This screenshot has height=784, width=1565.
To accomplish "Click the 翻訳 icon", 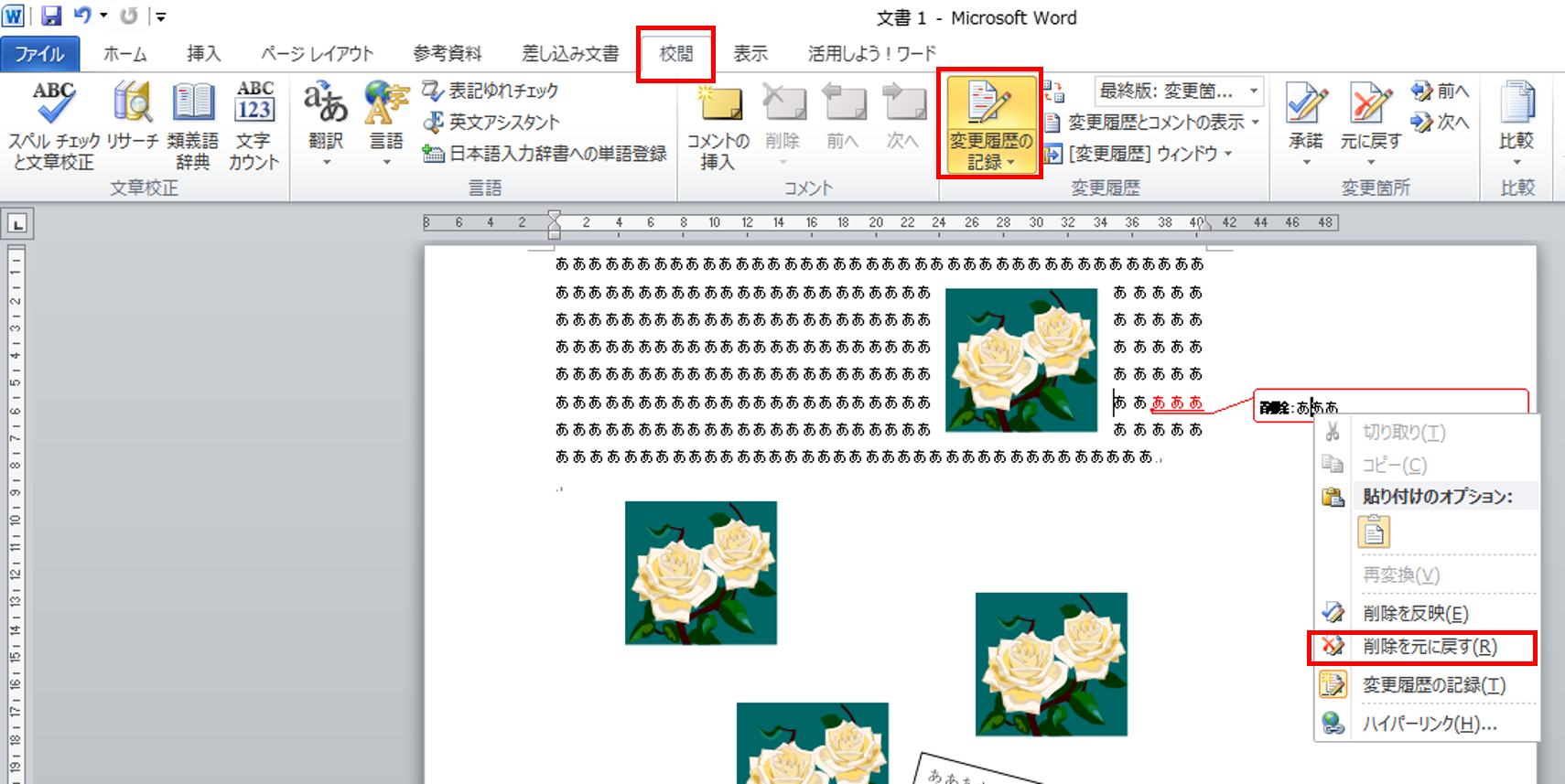I will coord(326,102).
